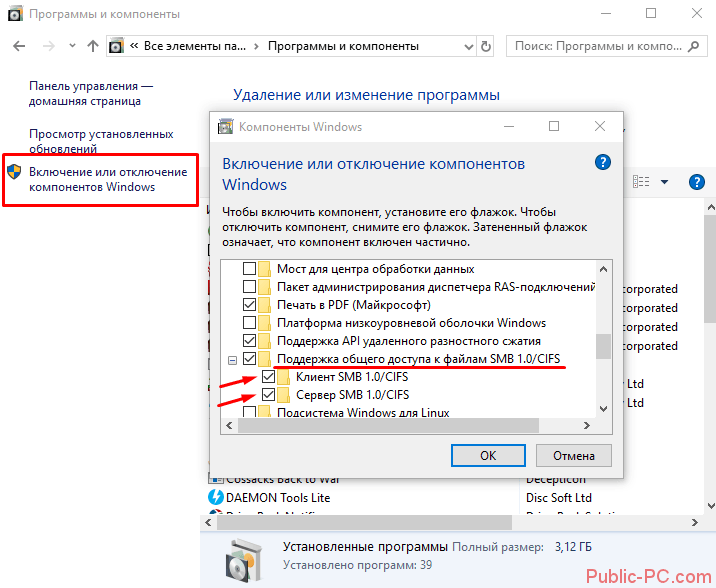The width and height of the screenshot is (716, 588).
Task: Click the Компоненты Windows dialog title icon
Action: pyautogui.click(x=225, y=126)
